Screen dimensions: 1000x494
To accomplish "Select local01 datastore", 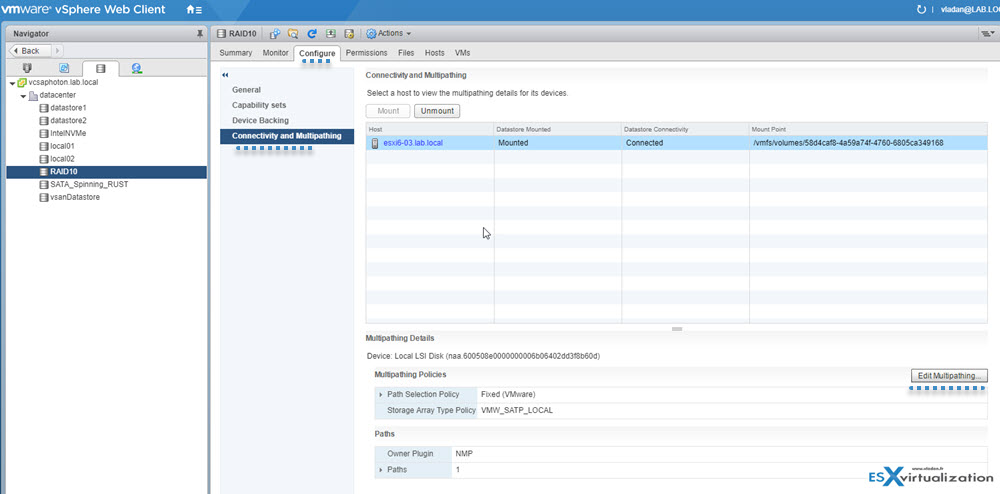I will [62, 146].
